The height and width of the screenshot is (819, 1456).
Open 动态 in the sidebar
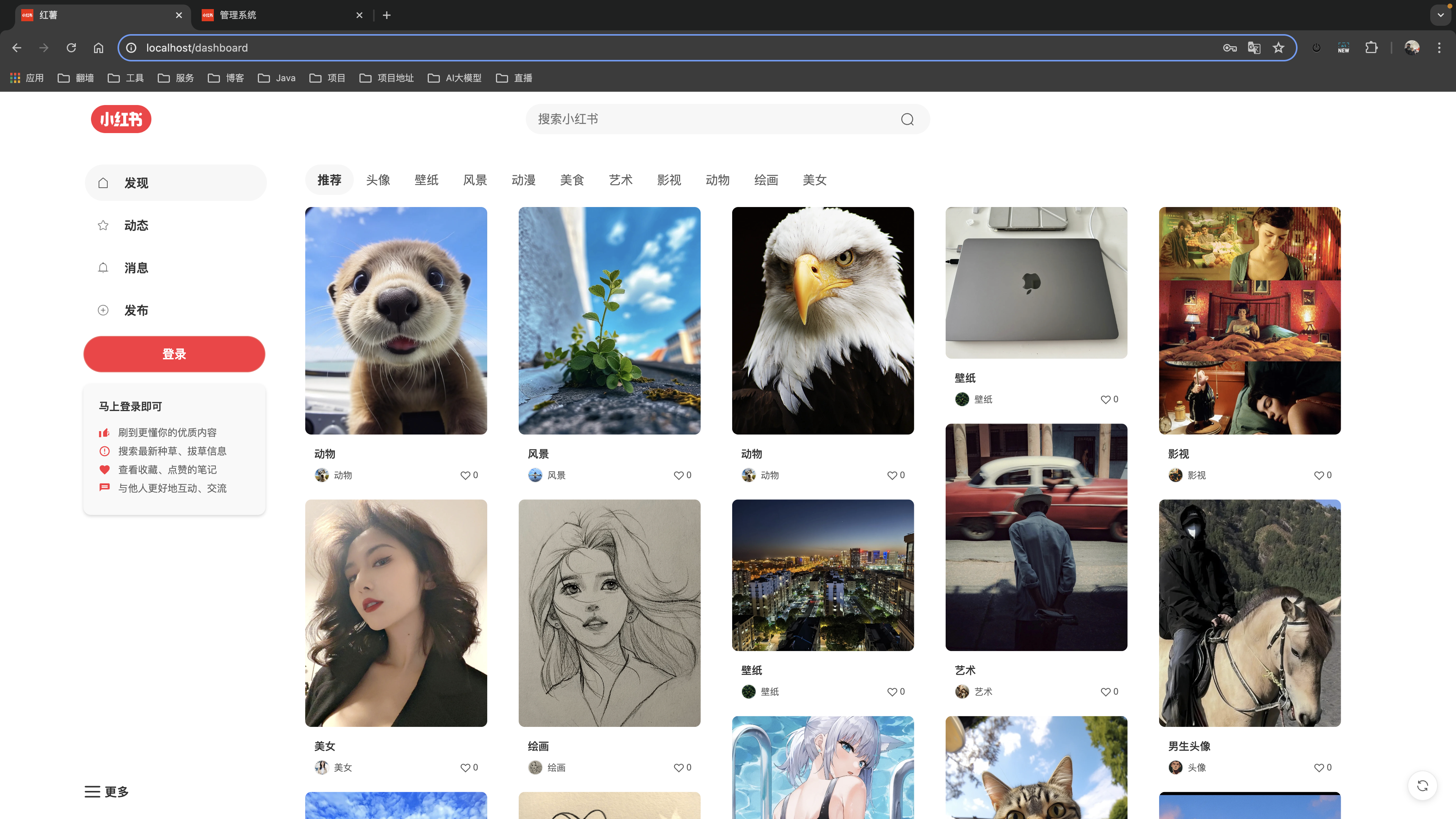[x=176, y=226]
